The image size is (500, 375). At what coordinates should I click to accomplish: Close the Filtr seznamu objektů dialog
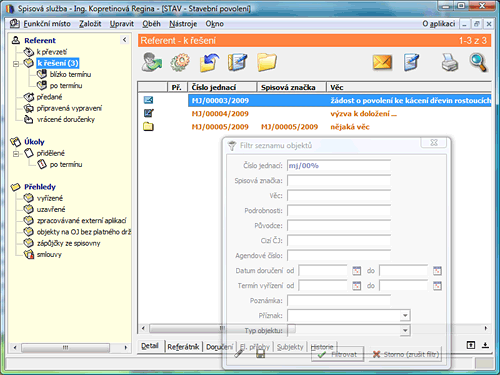point(434,143)
